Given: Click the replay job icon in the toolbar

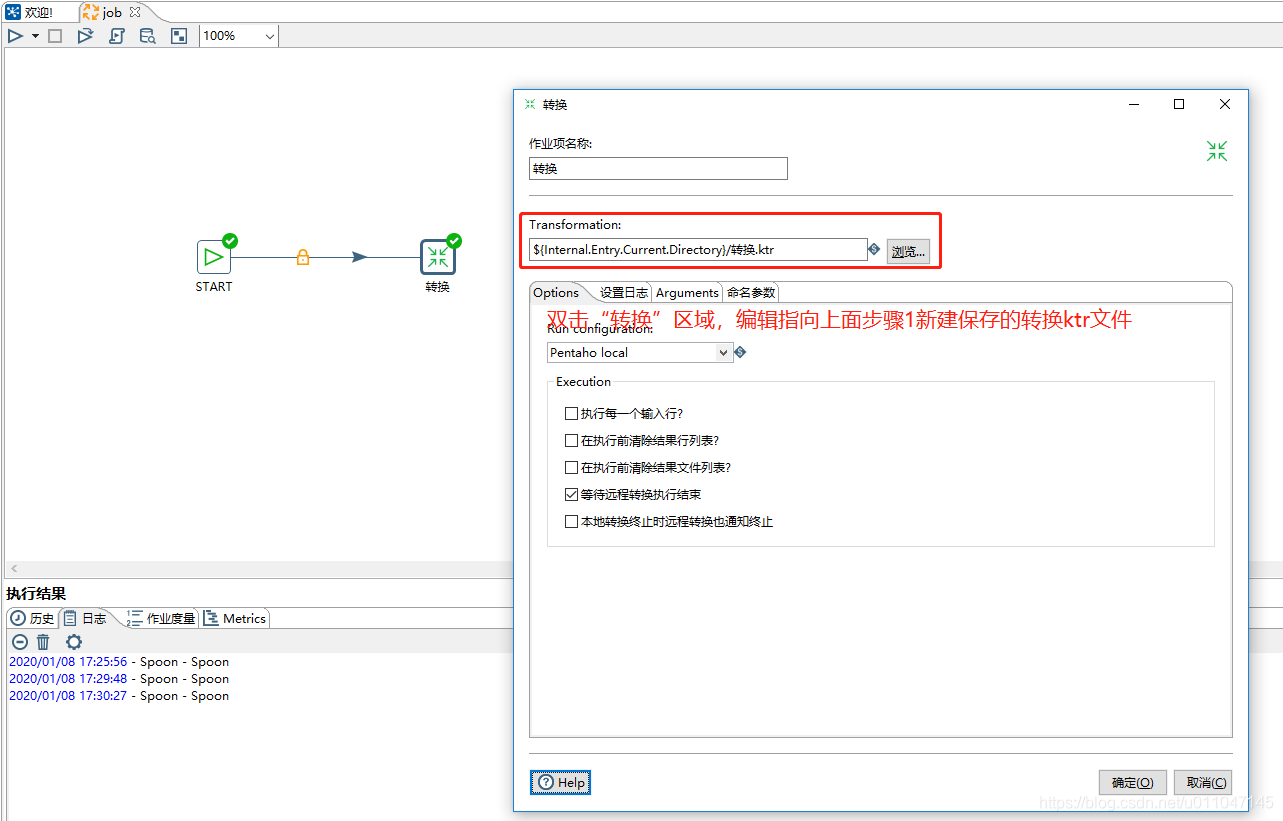Looking at the screenshot, I should (85, 36).
